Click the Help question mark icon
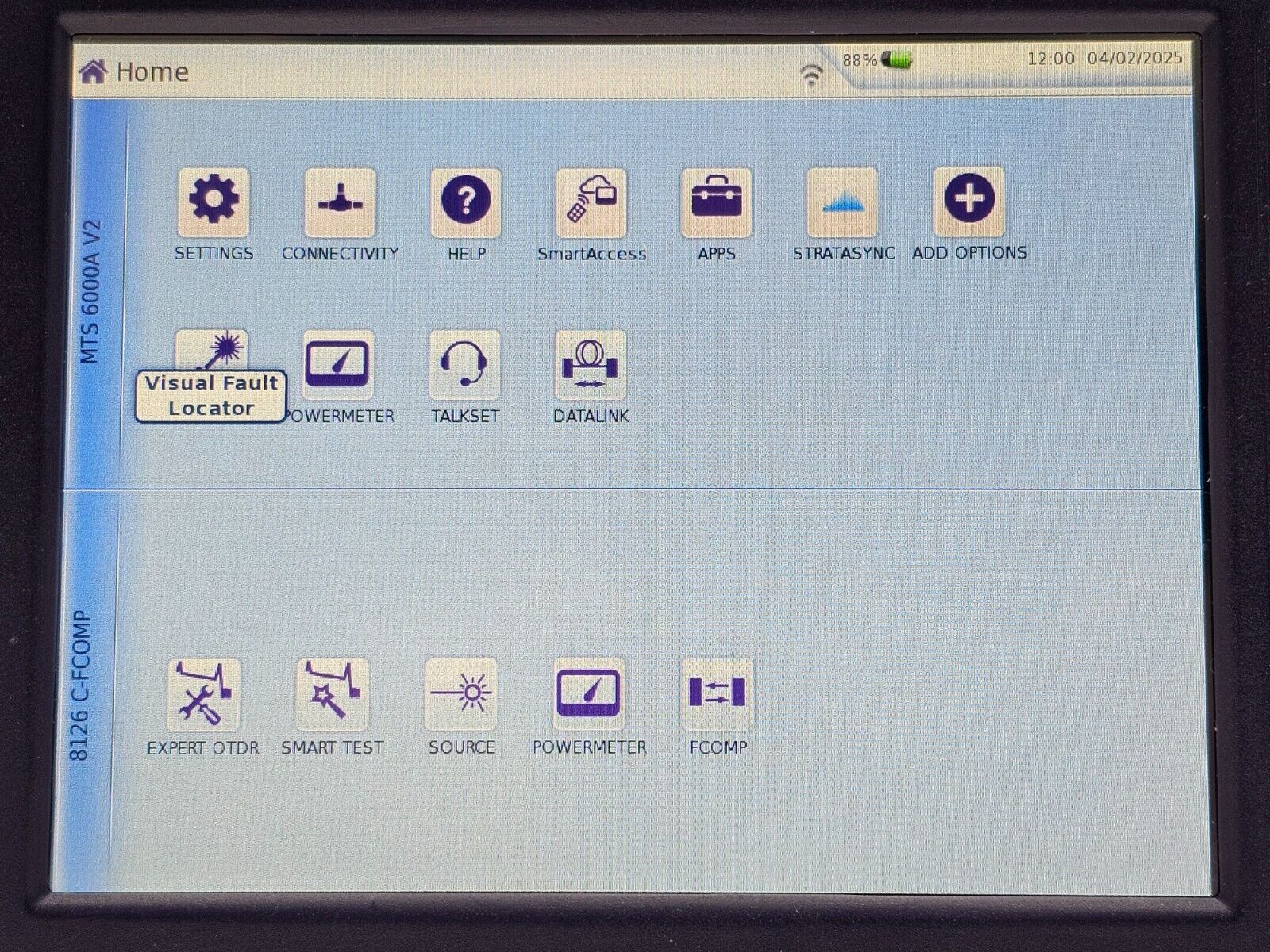Viewport: 1270px width, 952px height. click(x=466, y=202)
